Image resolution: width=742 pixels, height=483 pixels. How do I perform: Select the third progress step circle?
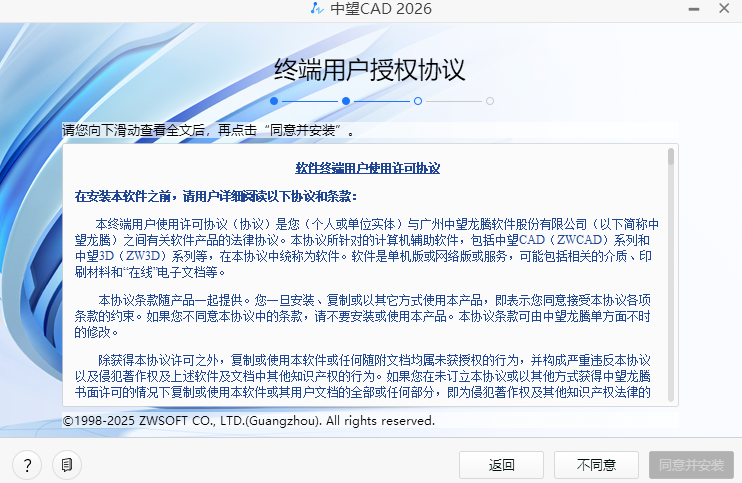click(x=418, y=101)
